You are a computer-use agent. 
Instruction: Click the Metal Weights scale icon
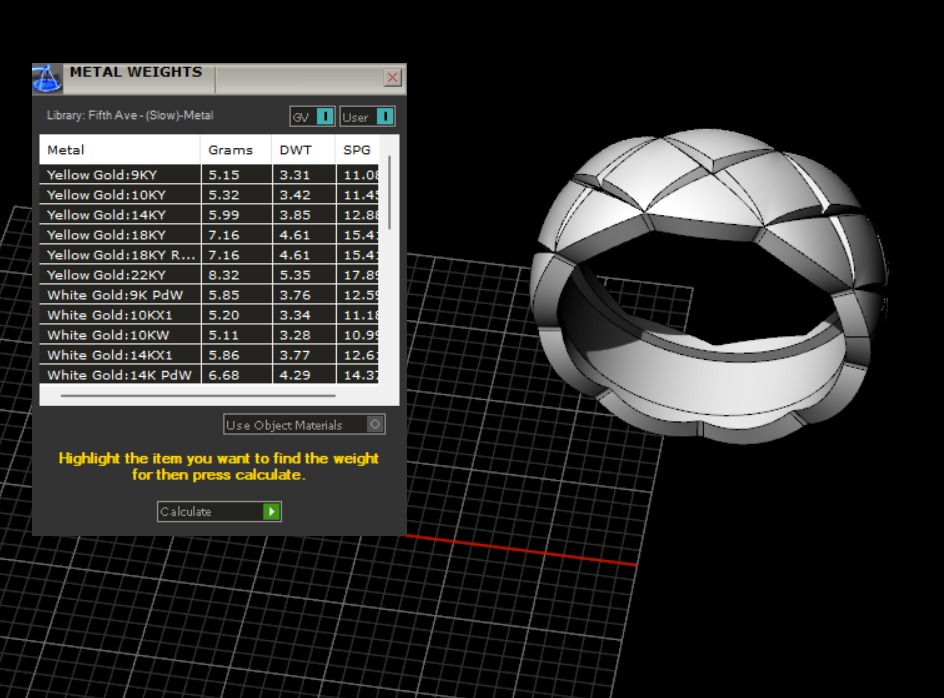click(47, 78)
